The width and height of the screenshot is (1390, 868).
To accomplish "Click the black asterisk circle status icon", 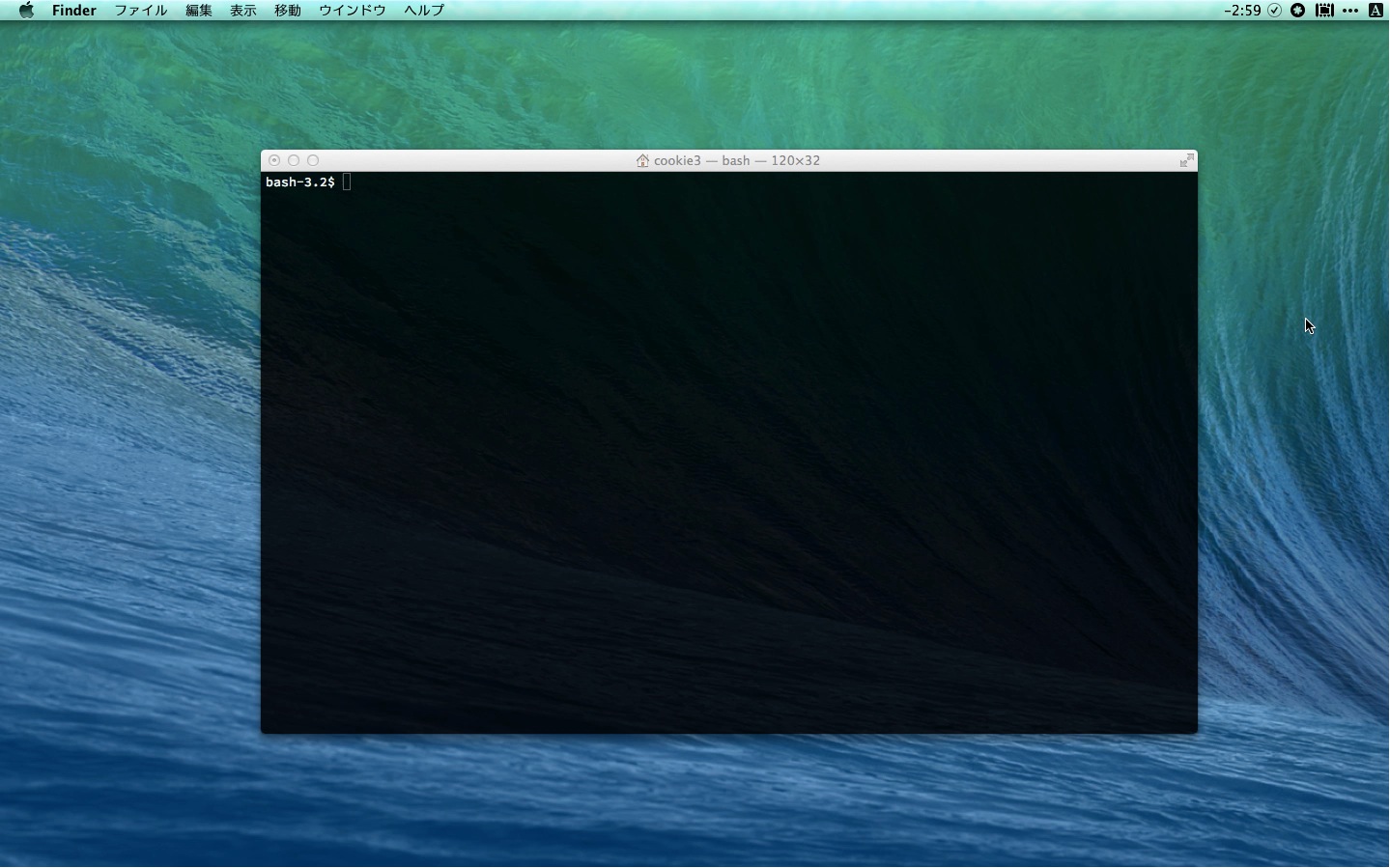I will 1298,11.
